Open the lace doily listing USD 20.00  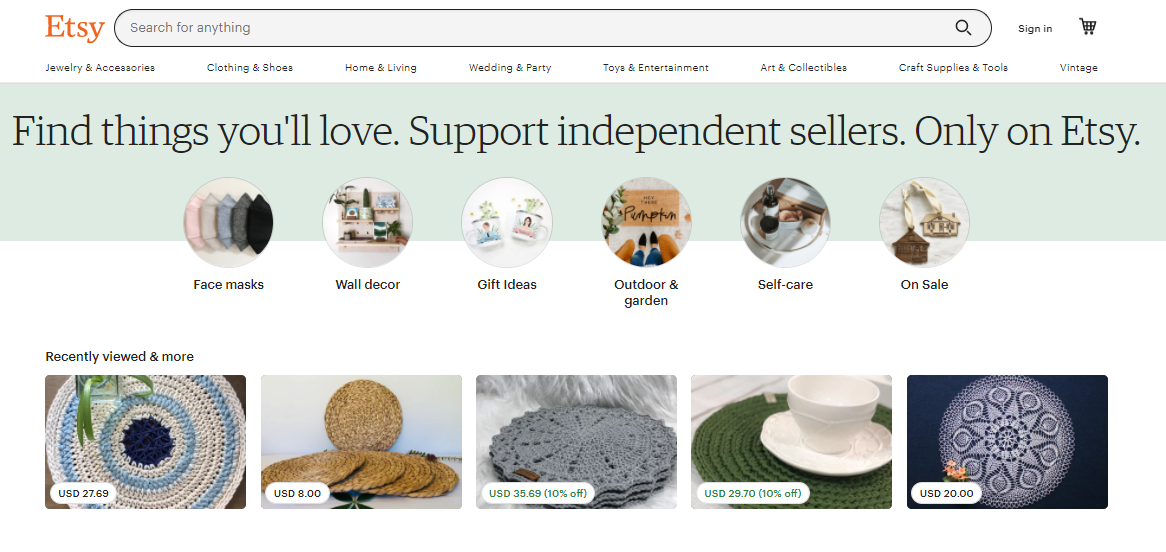pos(1008,442)
